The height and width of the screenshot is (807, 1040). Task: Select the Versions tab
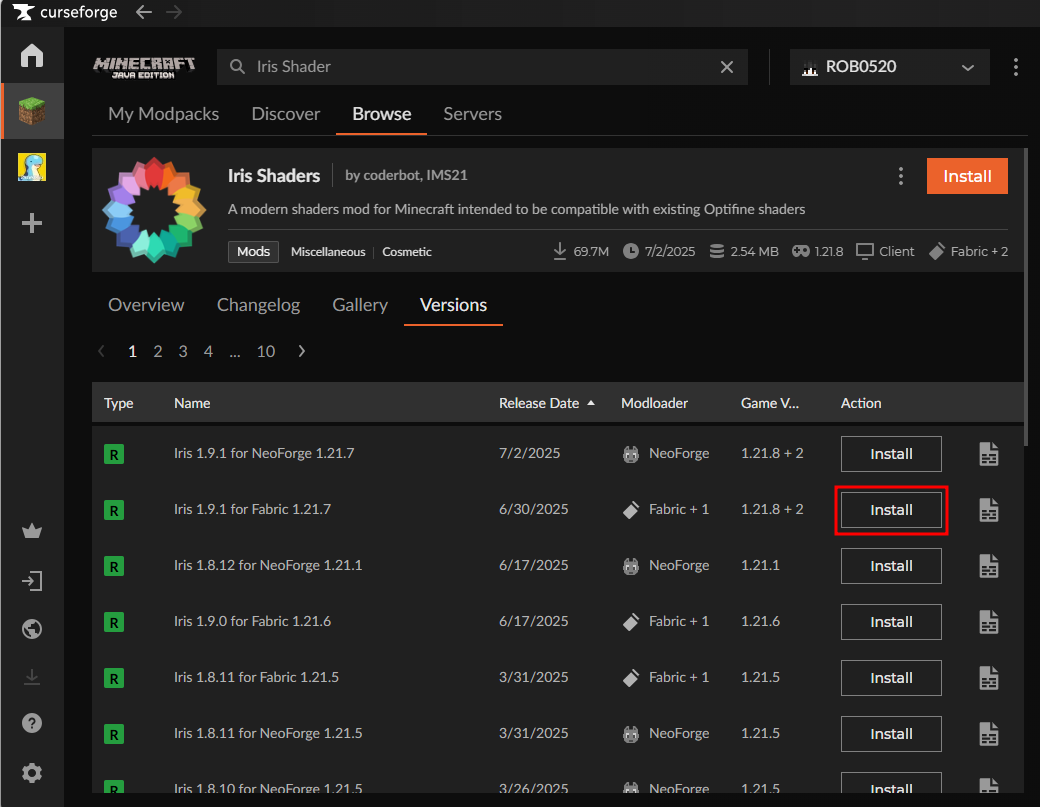(454, 305)
